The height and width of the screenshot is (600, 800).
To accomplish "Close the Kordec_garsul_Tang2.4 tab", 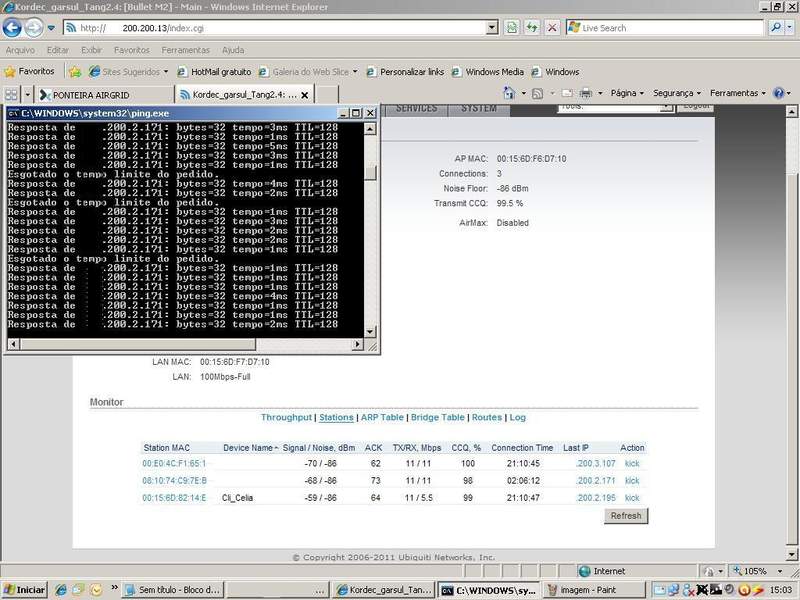I will (x=305, y=95).
